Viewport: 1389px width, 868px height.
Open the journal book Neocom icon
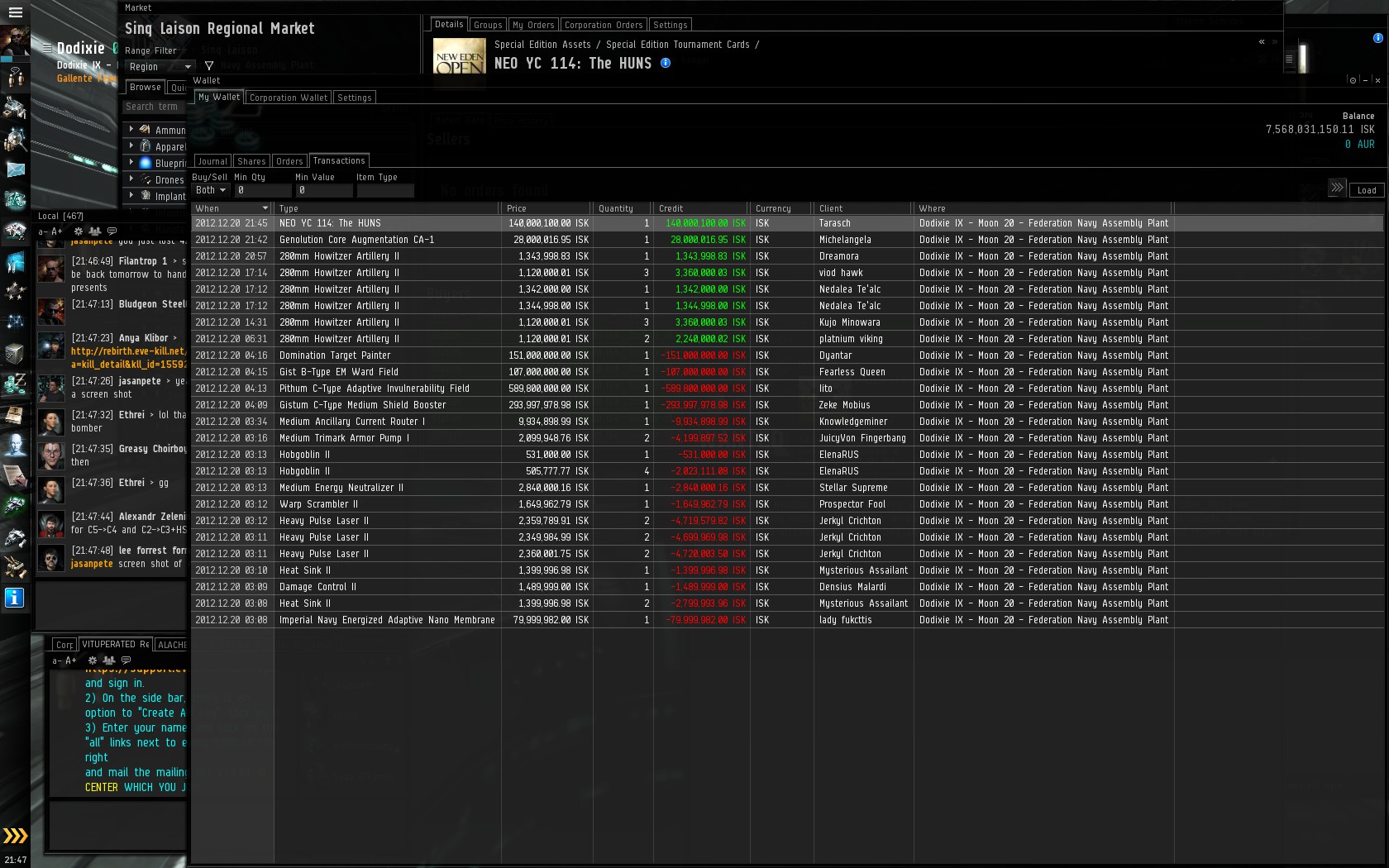point(15,414)
